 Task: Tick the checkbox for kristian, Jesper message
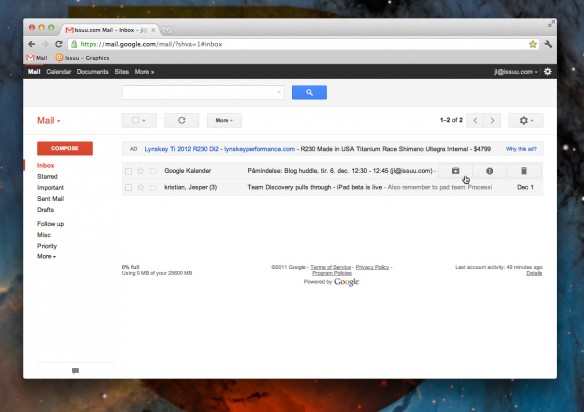pos(128,187)
